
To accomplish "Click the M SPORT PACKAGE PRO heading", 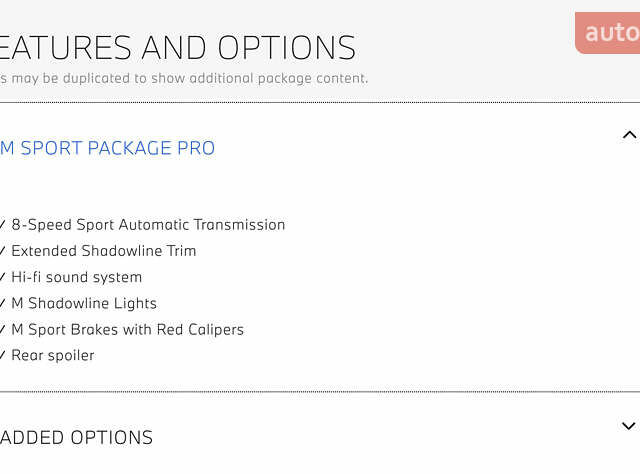I will (107, 148).
